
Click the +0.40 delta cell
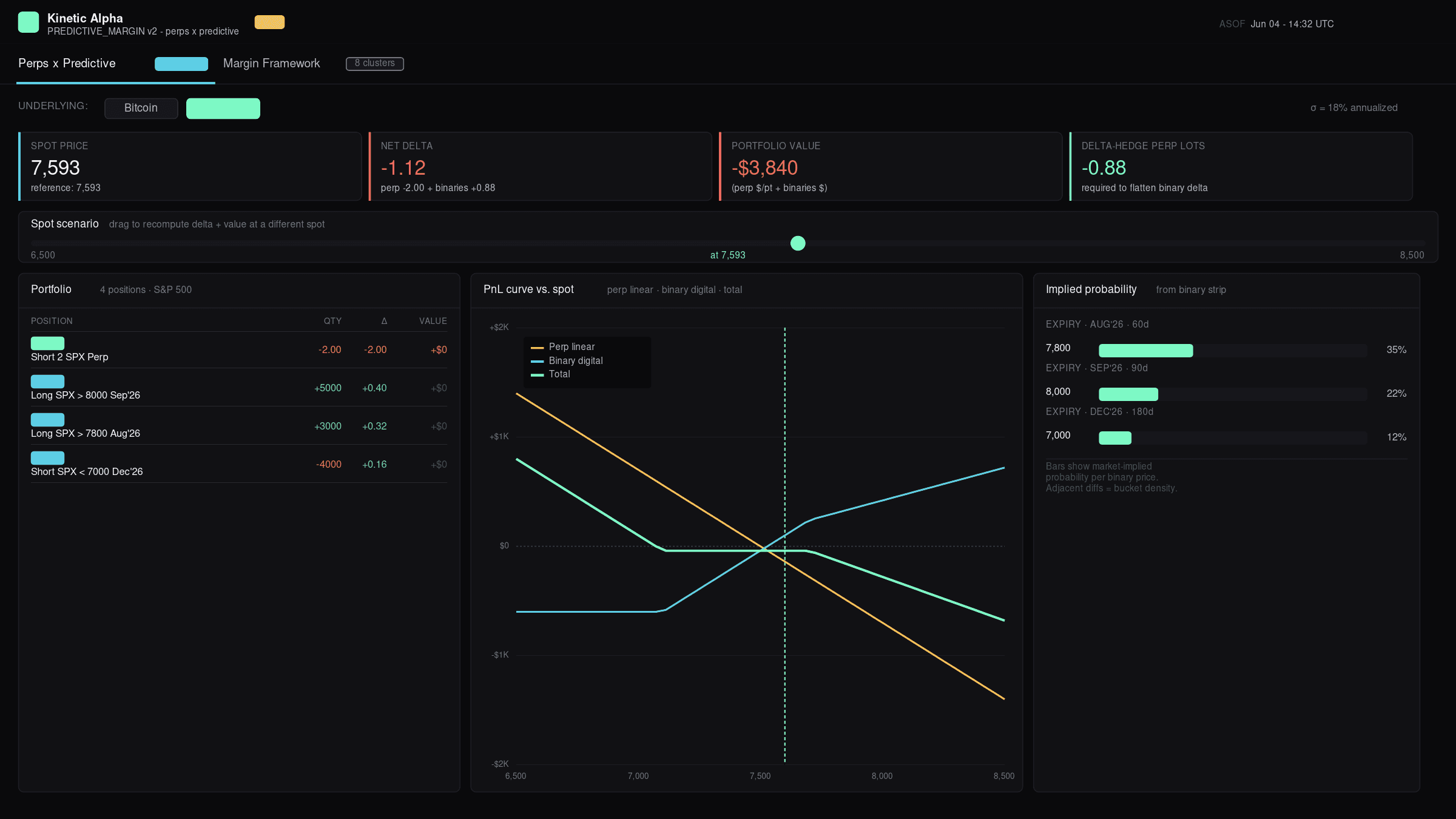(374, 388)
